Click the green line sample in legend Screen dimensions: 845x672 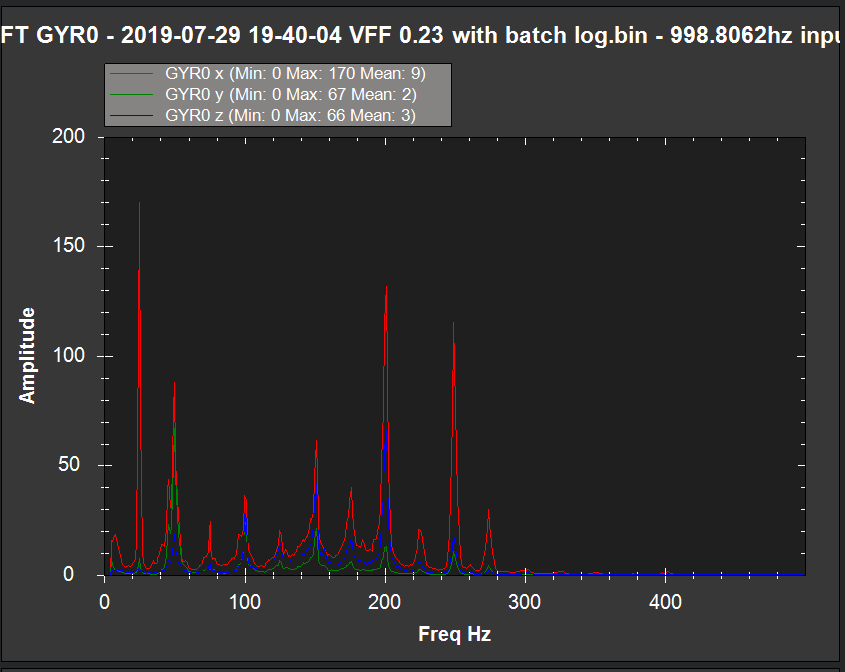tap(133, 95)
